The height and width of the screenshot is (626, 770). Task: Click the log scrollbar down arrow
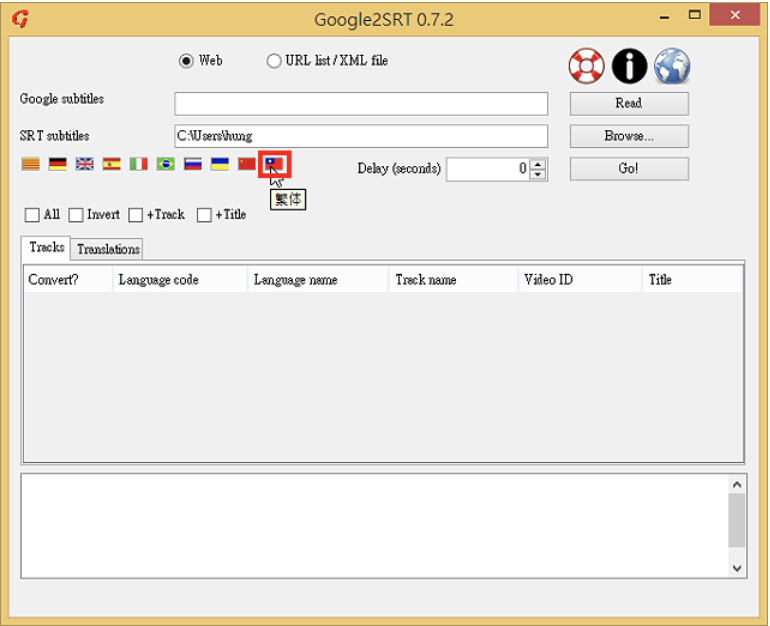(x=737, y=568)
